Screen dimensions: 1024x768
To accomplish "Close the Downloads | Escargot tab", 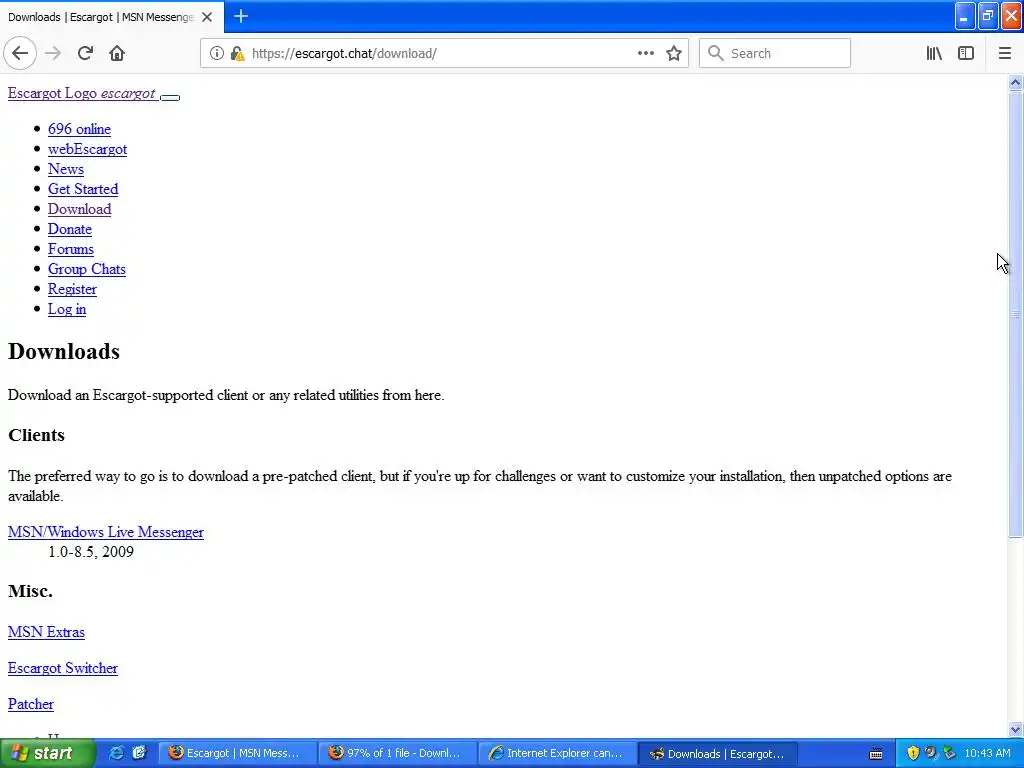I will (207, 17).
